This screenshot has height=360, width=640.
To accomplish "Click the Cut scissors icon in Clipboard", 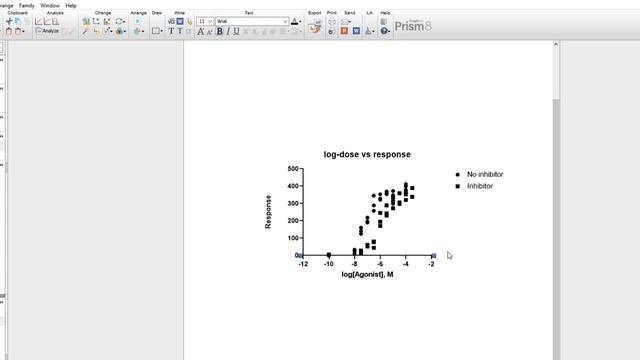I will pos(9,21).
